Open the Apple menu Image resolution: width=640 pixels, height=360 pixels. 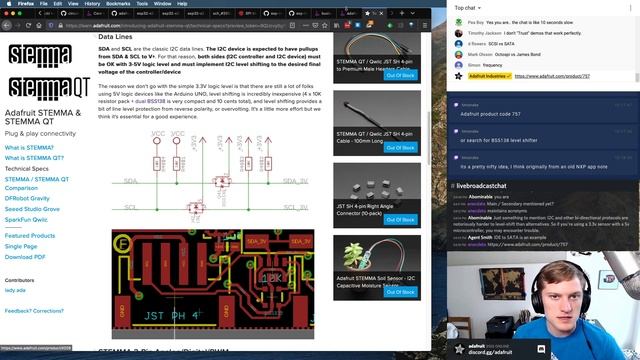9,3
